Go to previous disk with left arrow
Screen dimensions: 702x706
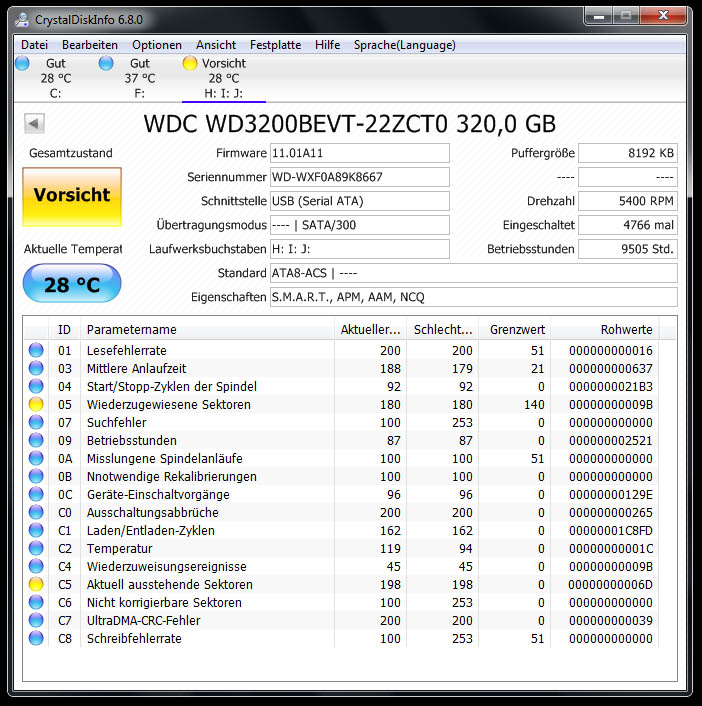tap(34, 123)
